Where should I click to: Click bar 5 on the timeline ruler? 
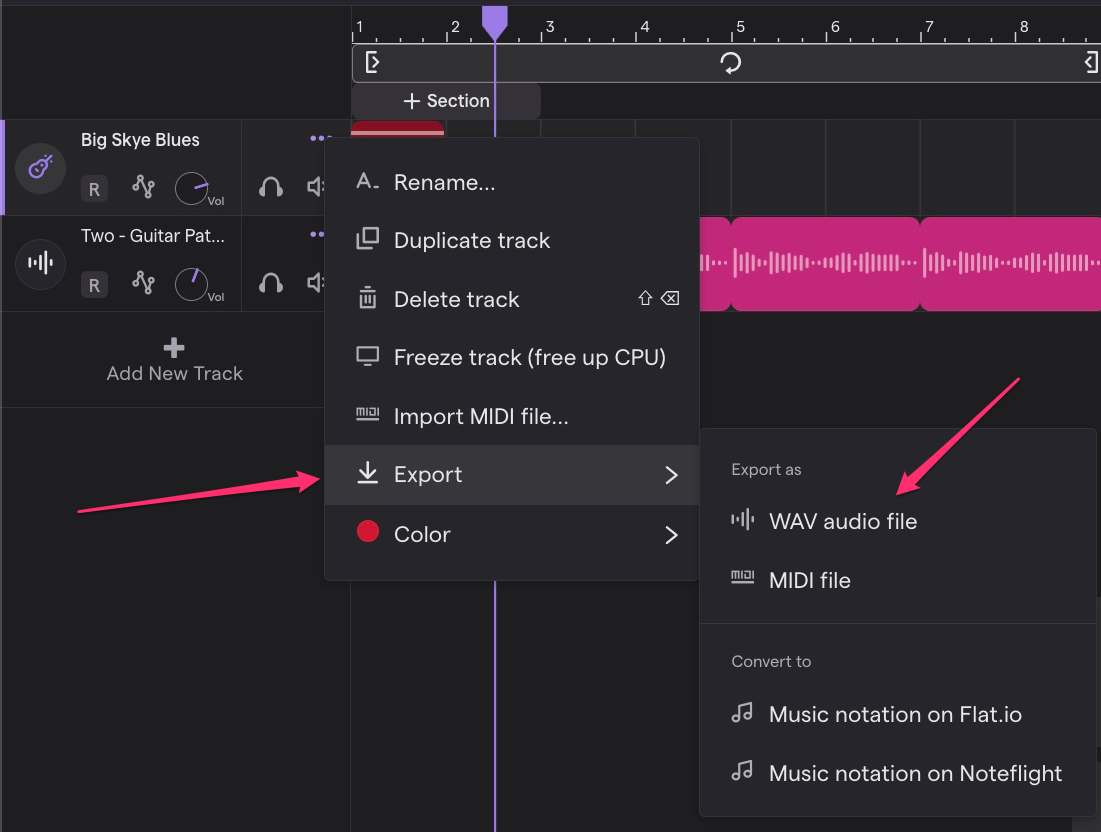[740, 27]
